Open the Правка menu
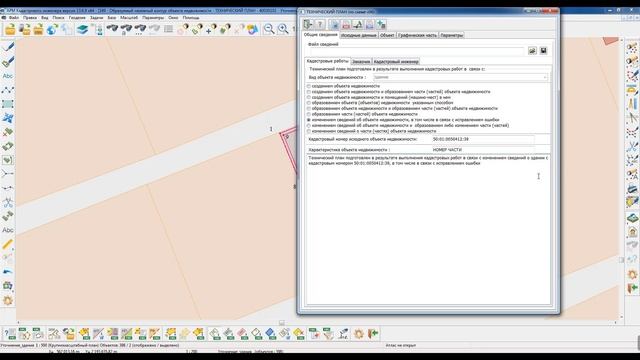 tap(30, 18)
